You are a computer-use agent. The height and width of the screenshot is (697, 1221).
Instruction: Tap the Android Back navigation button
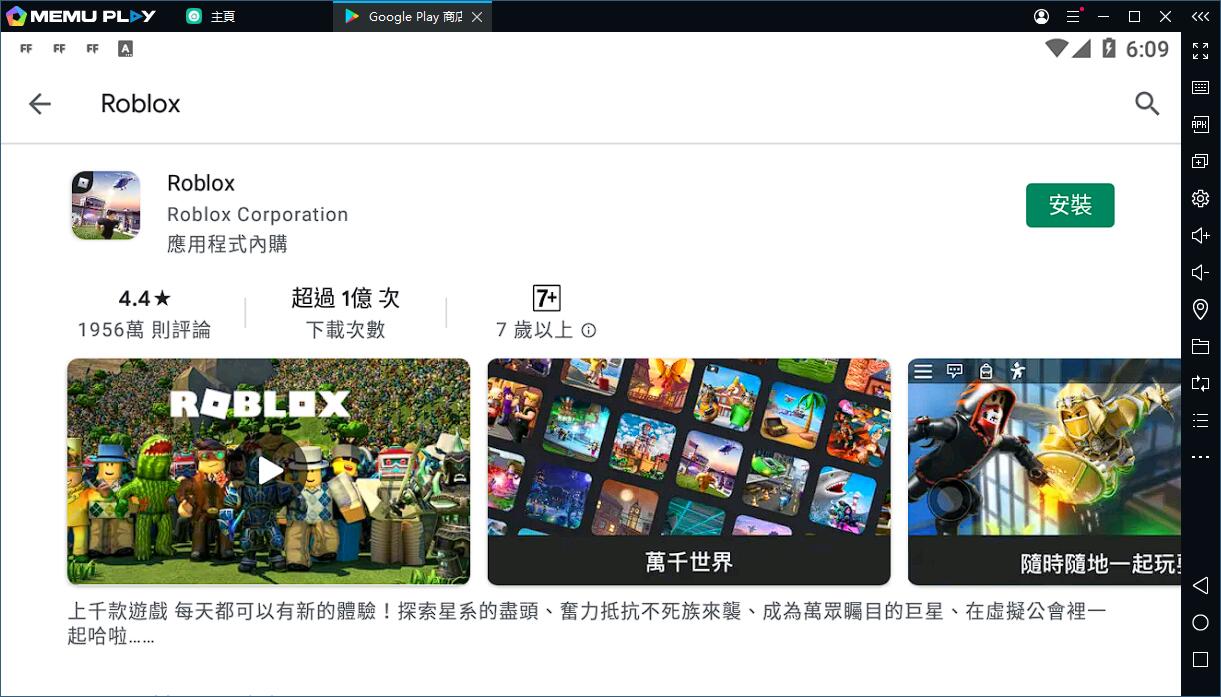tap(1200, 586)
